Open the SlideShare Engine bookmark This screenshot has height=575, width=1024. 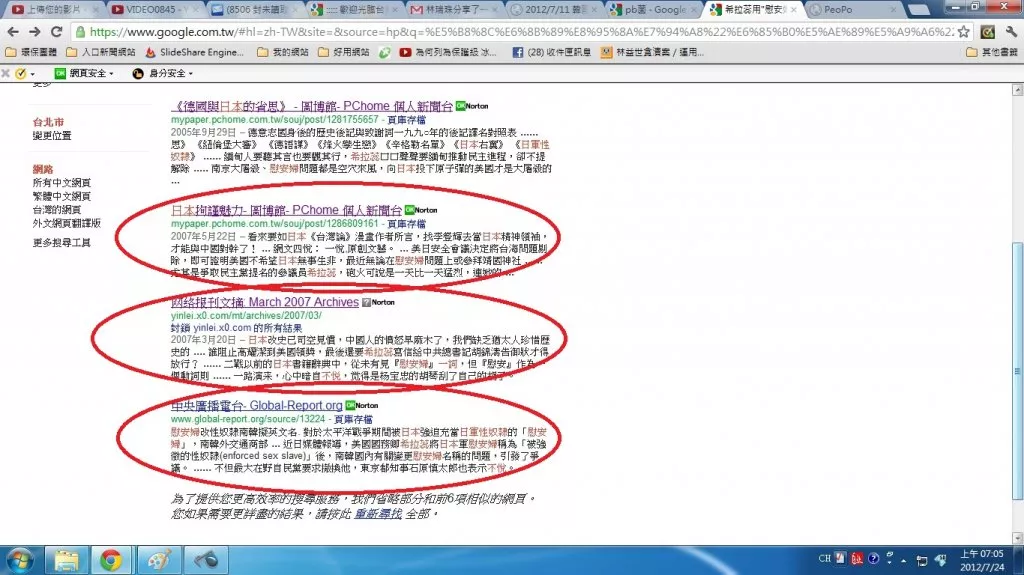[x=195, y=52]
